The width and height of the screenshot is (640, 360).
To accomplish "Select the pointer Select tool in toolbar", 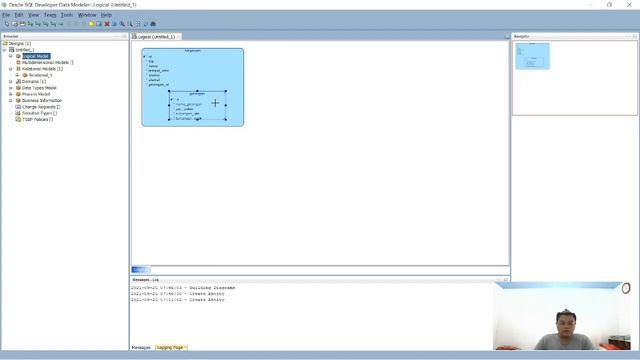I will click(7, 24).
